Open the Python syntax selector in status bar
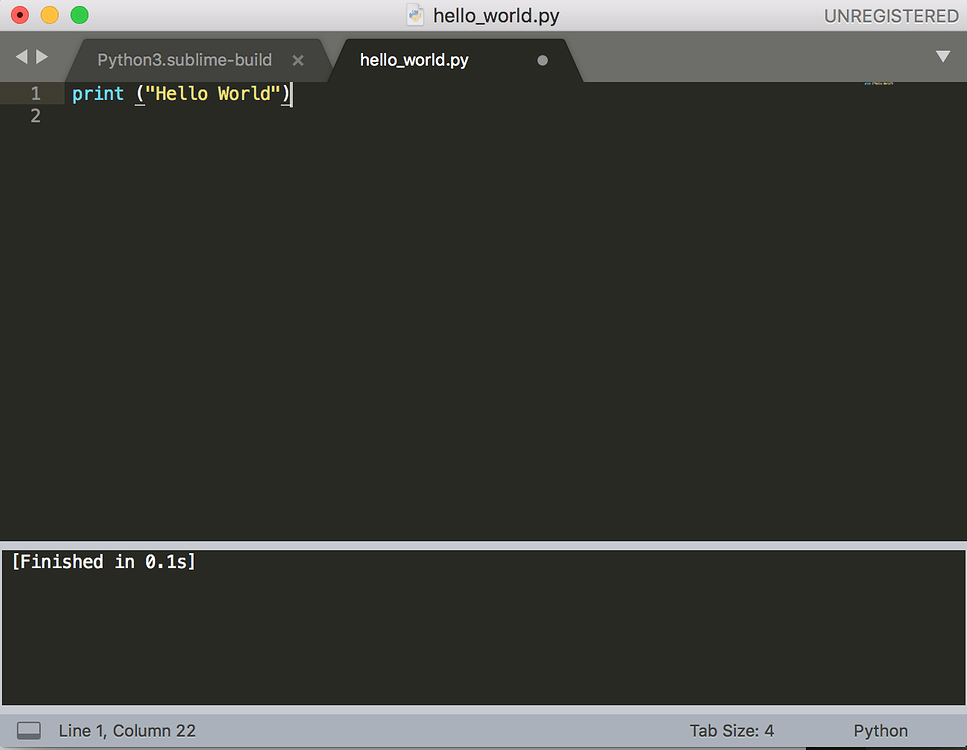This screenshot has width=967, height=750. [x=879, y=730]
